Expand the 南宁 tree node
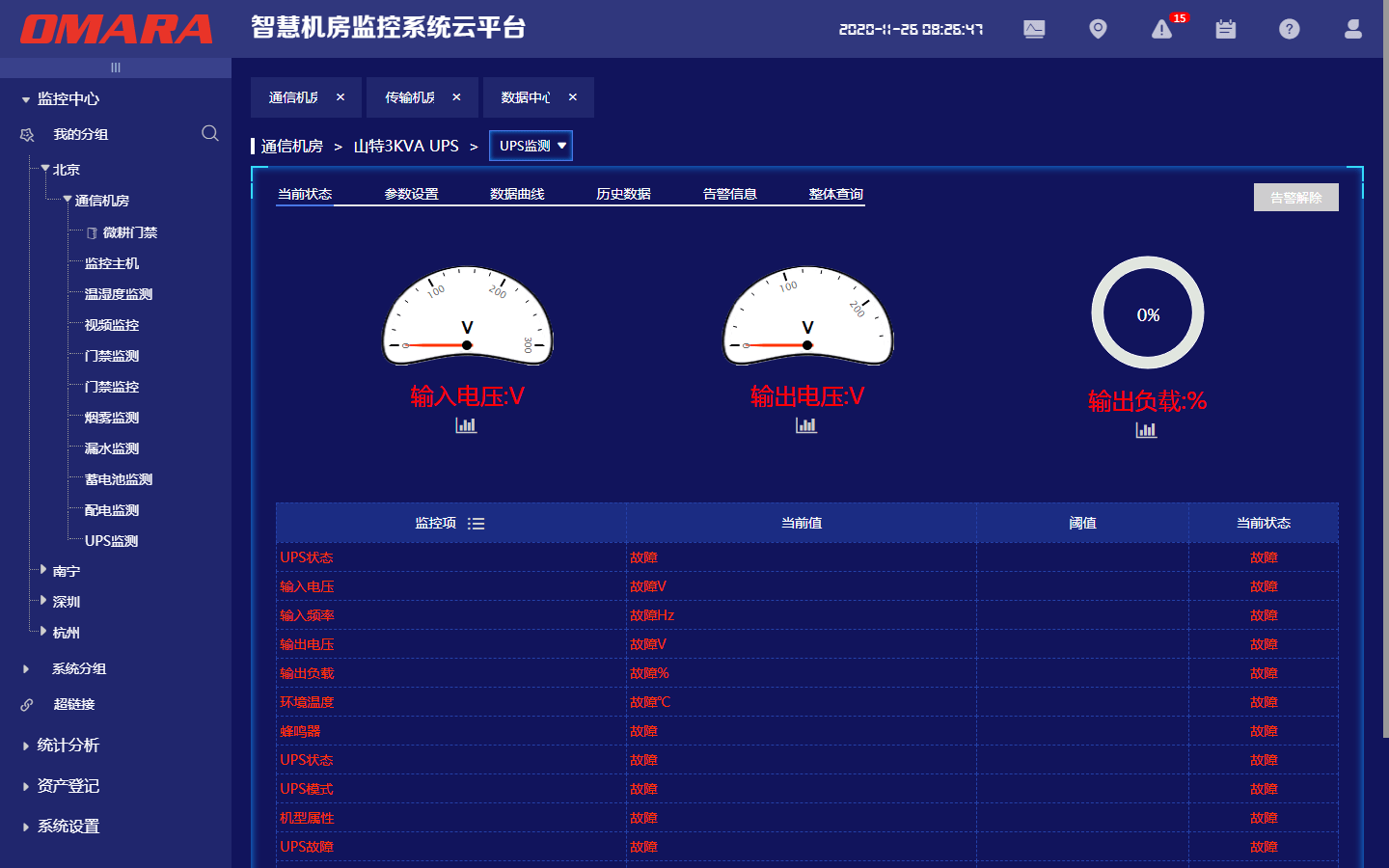 [43, 570]
